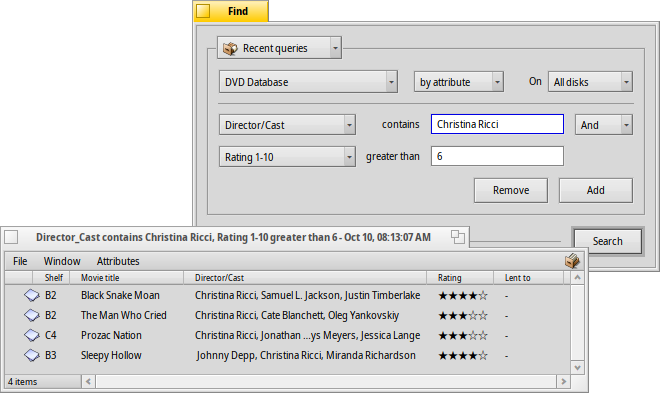660x393 pixels.
Task: Click the horizontal scrollbar track in results
Action: point(326,382)
